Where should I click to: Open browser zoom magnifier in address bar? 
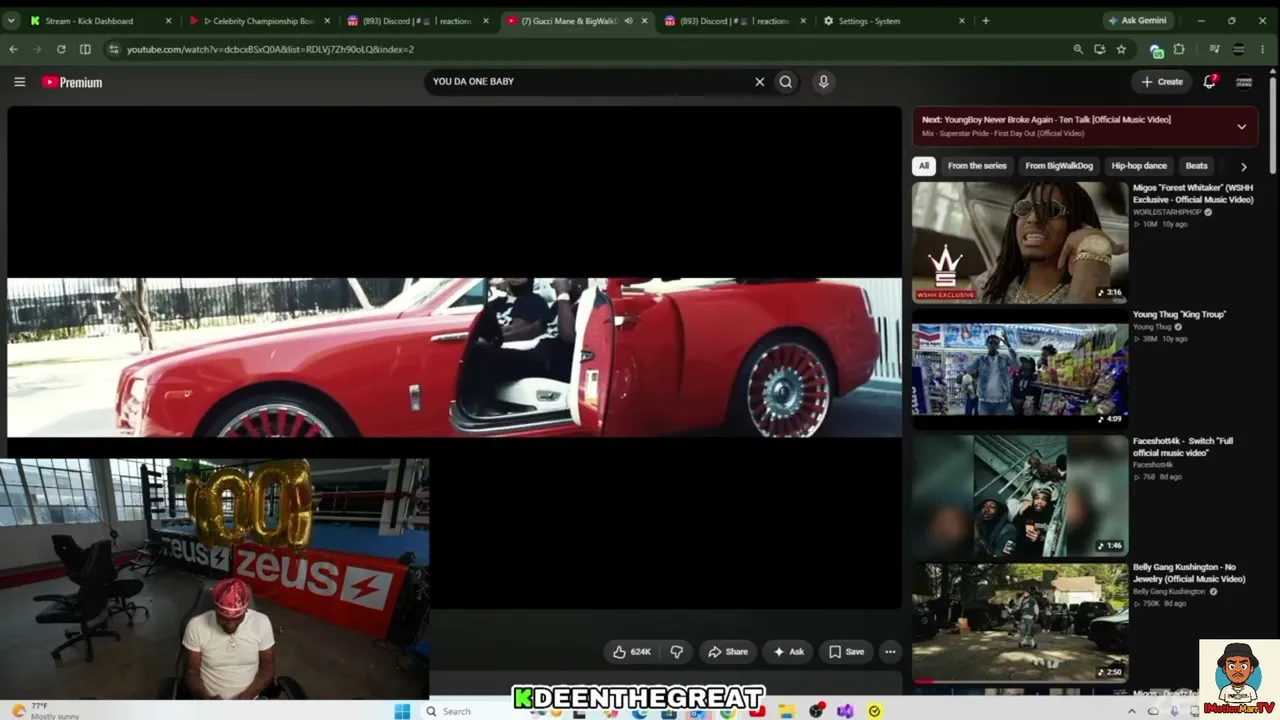tap(1077, 49)
